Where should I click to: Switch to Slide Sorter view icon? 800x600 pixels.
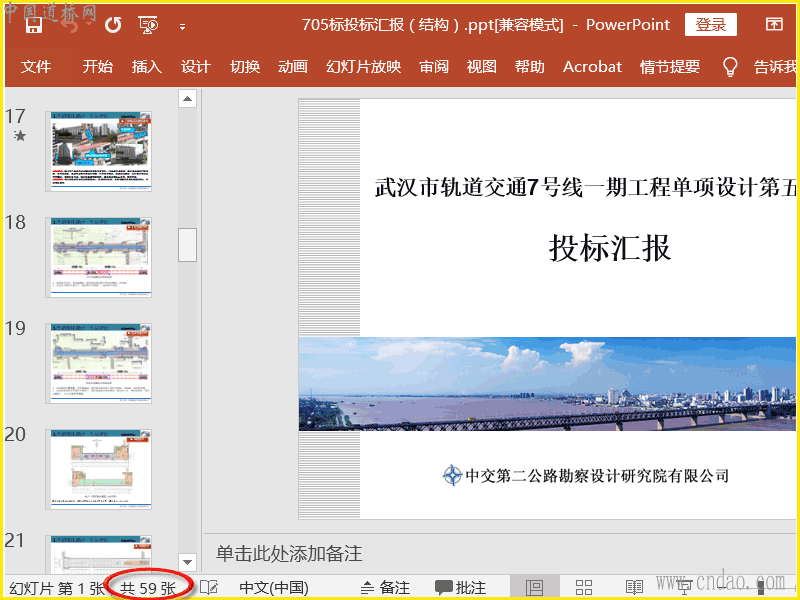coord(584,587)
